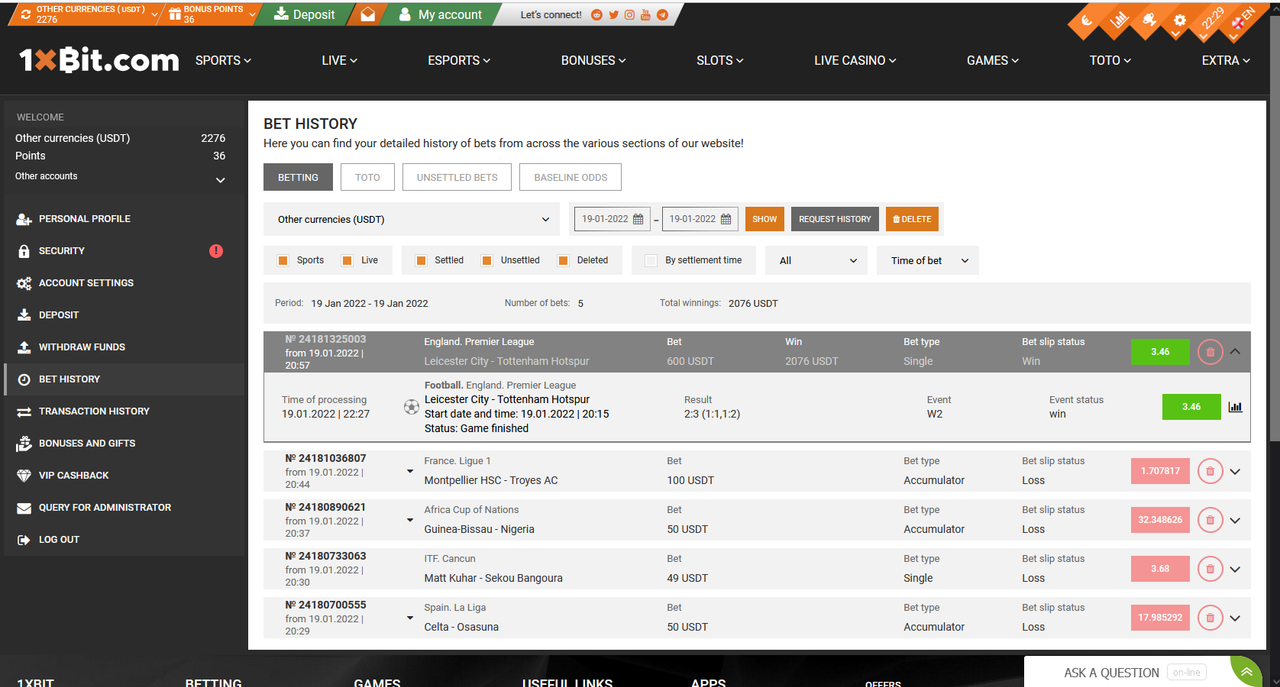Delete bet slip 24180700555 with trash icon
The width and height of the screenshot is (1280, 687).
tap(1210, 618)
